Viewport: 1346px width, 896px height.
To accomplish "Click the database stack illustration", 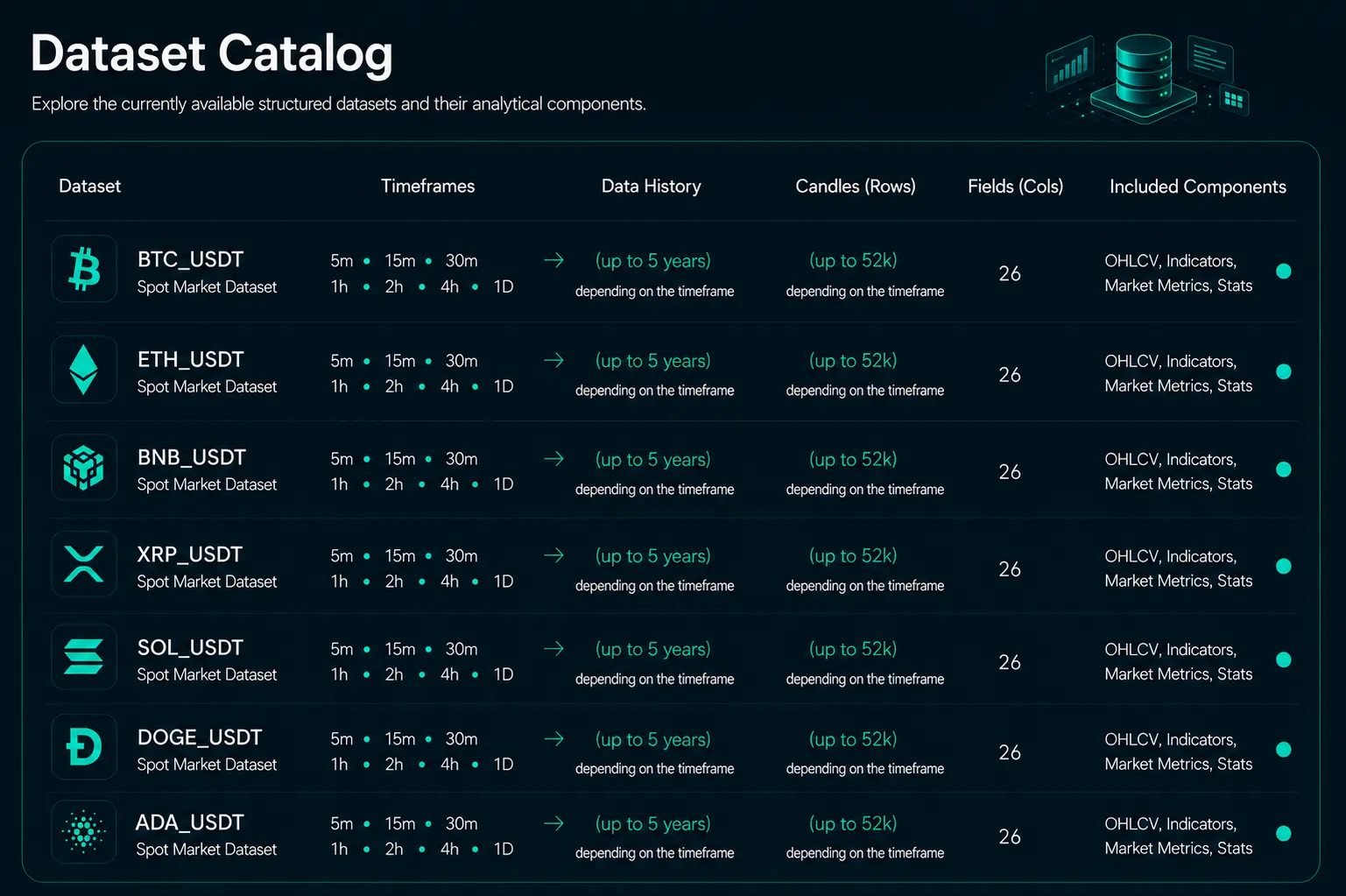I will [x=1143, y=77].
